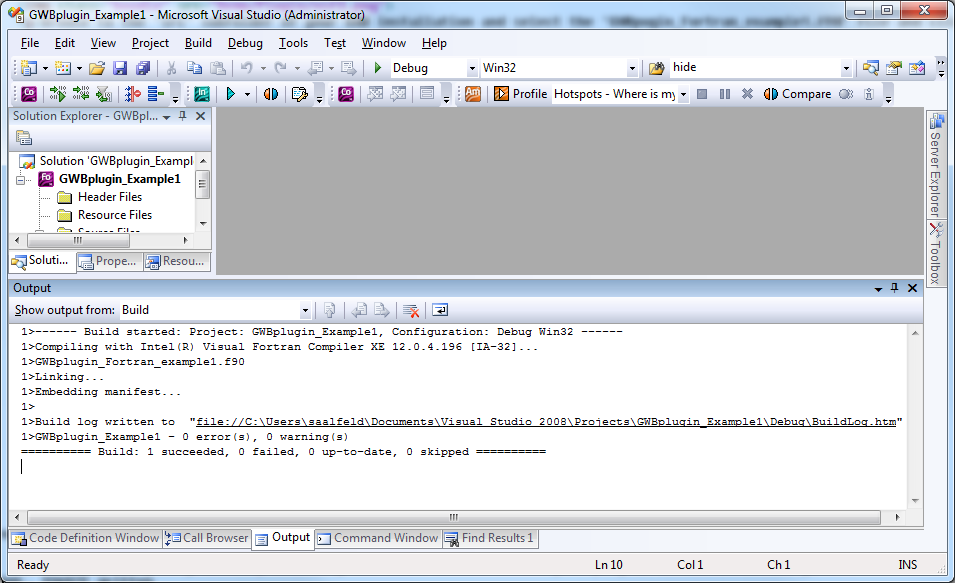
Task: Toggle word wrap in the Output pane
Action: pos(440,310)
